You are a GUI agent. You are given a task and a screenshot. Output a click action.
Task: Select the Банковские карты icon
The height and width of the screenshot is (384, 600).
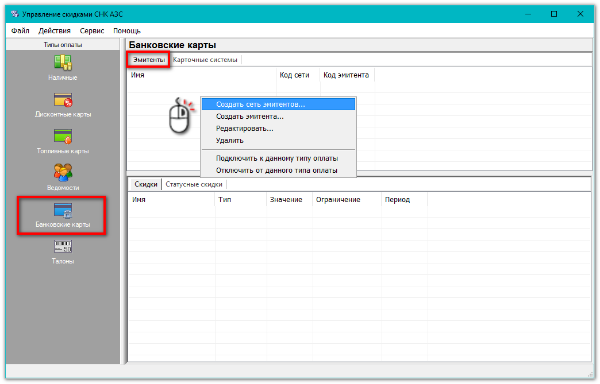(63, 210)
